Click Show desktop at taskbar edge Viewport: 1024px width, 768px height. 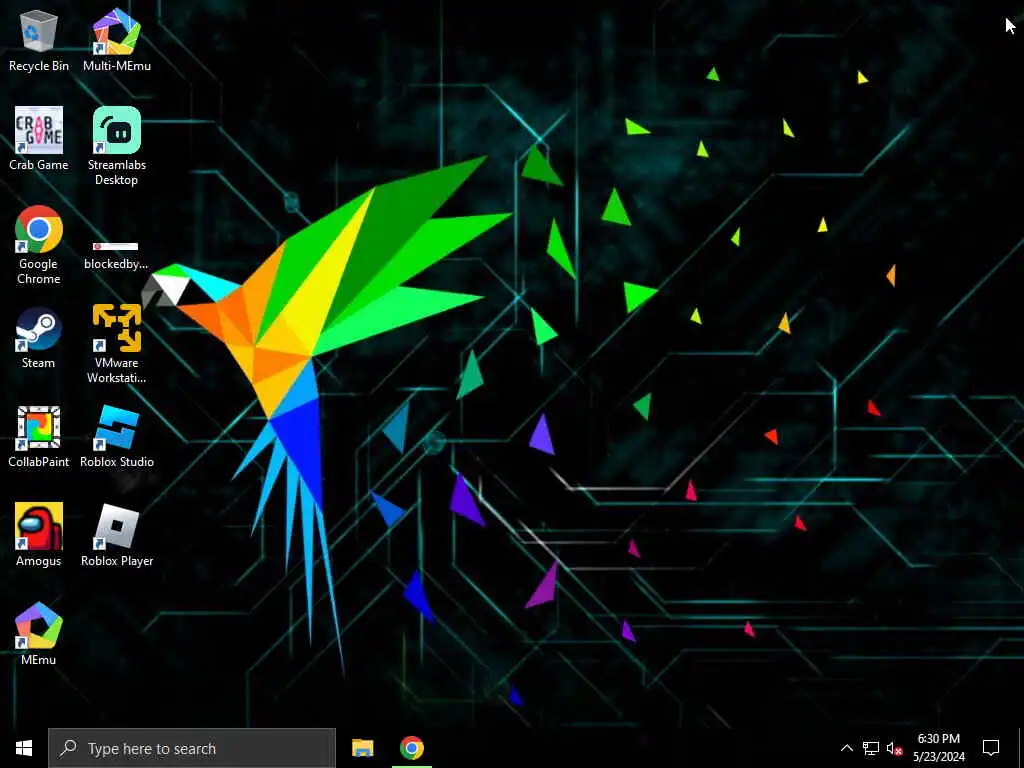1021,748
